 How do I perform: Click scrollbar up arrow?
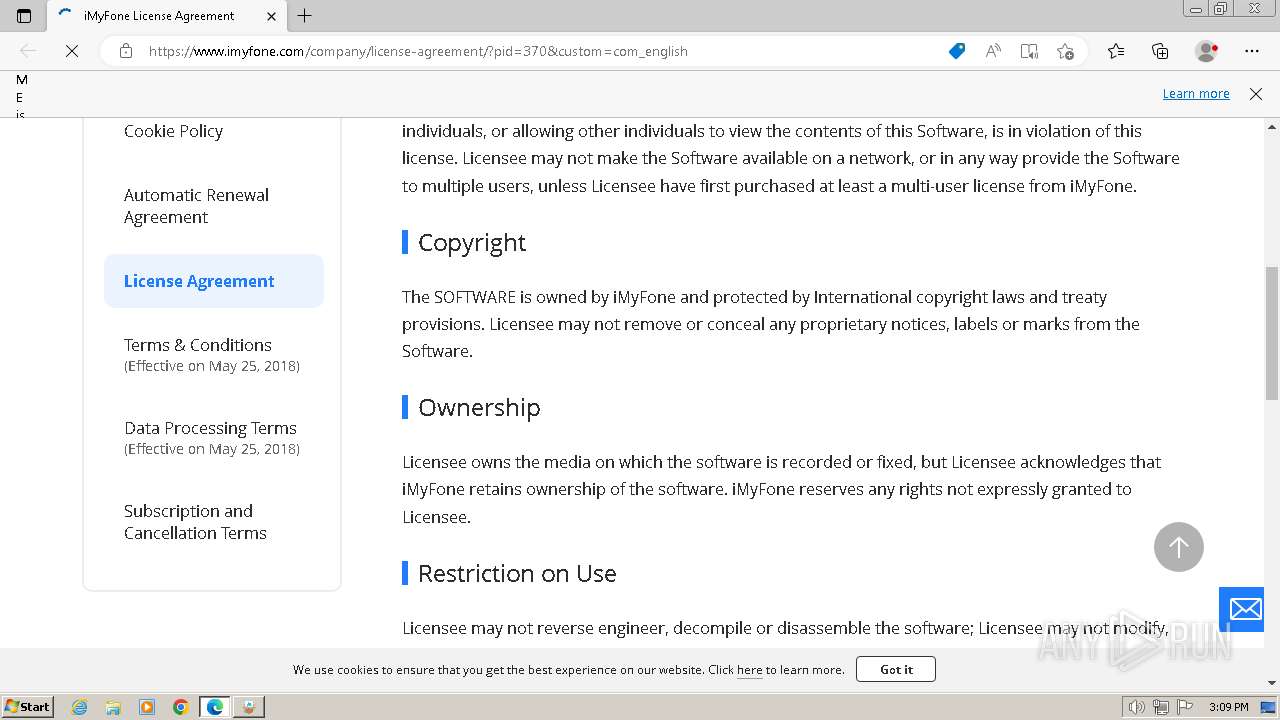[1272, 127]
